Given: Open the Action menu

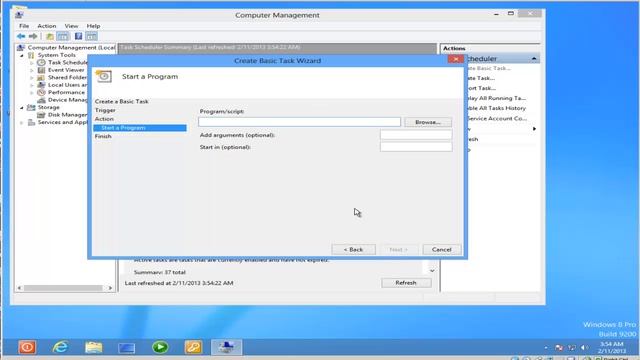Looking at the screenshot, I should [x=47, y=26].
